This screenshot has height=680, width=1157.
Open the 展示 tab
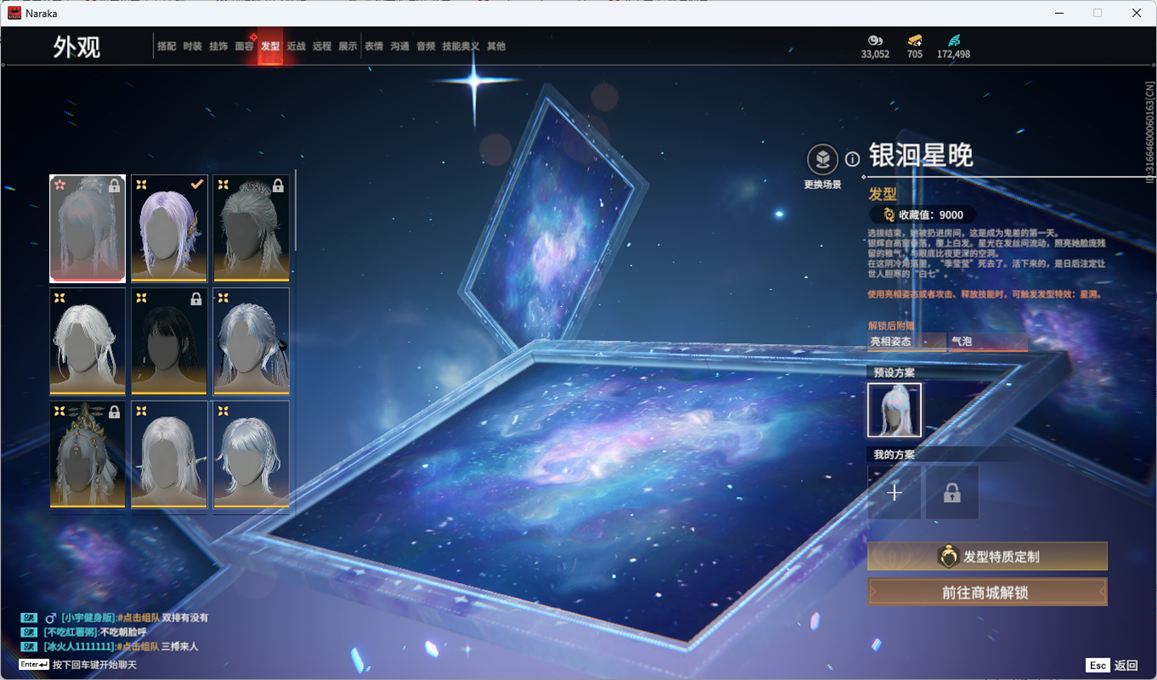click(x=348, y=46)
